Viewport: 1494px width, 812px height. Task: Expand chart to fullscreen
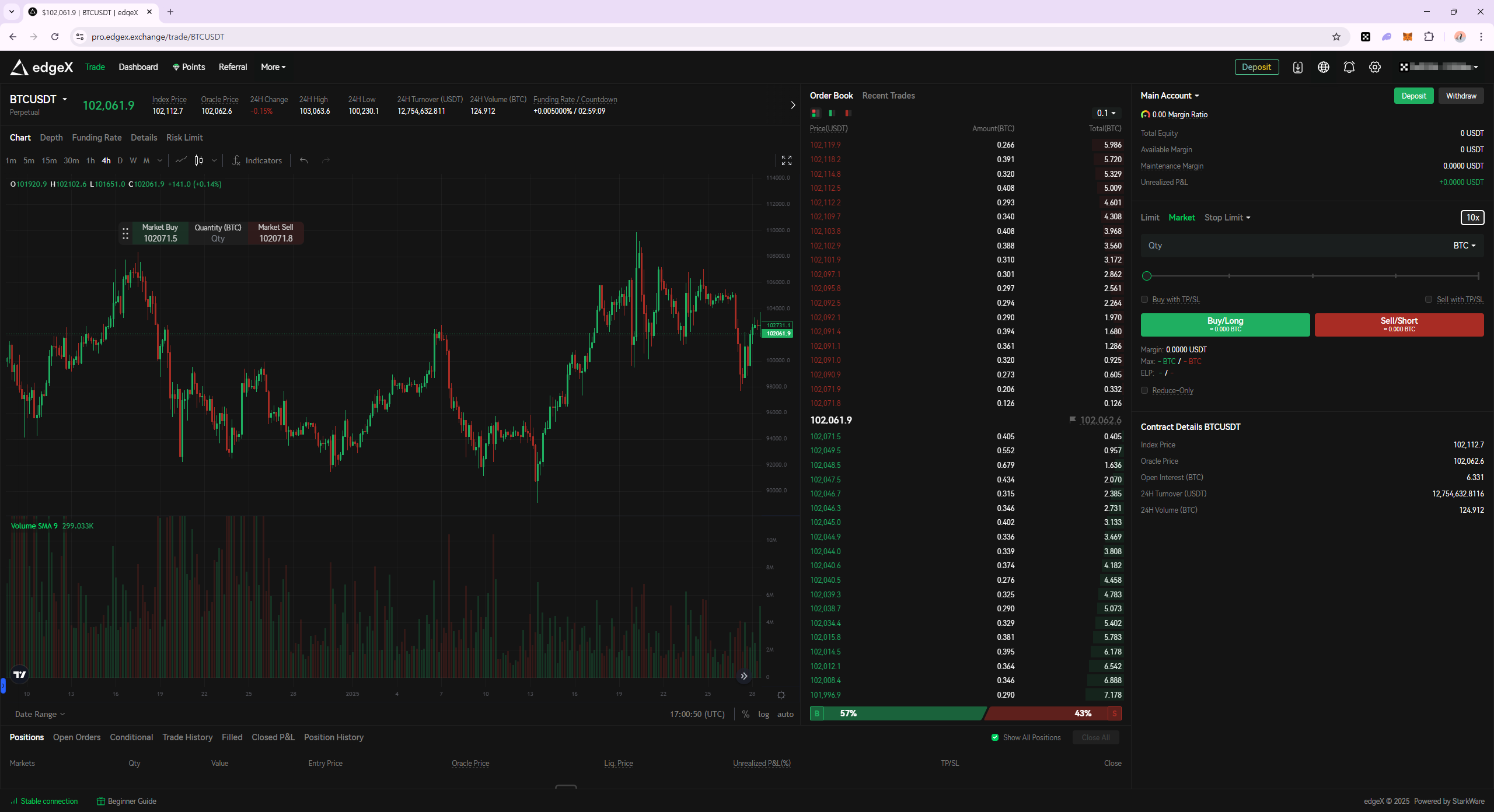click(786, 160)
